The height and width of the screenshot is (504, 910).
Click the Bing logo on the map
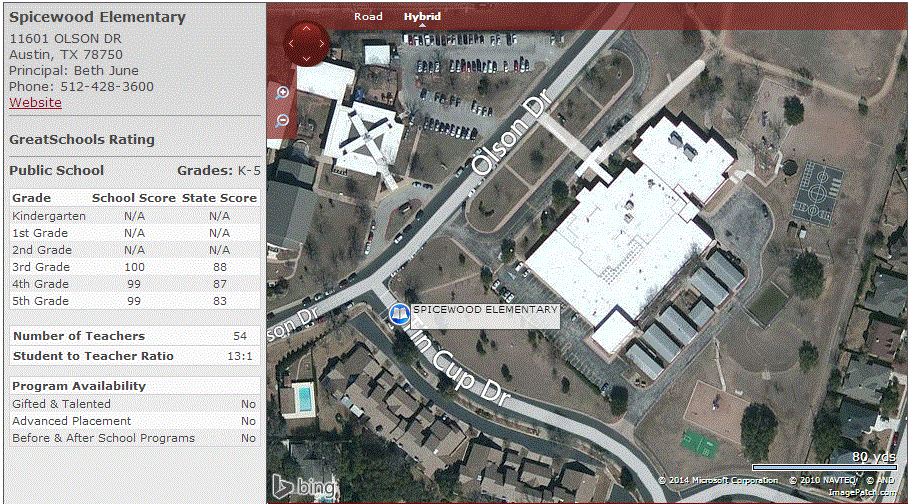coord(304,487)
